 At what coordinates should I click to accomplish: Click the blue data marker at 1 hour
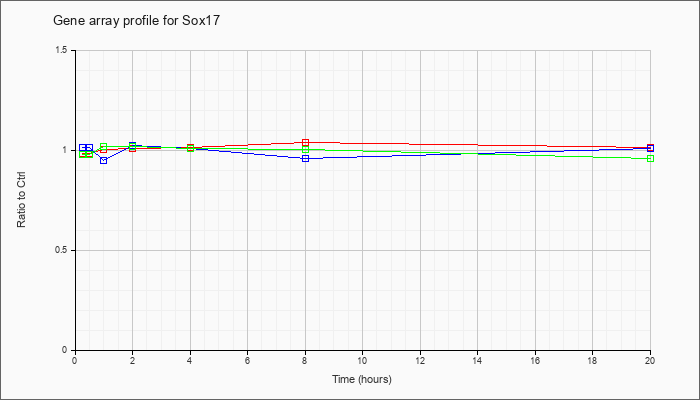point(104,160)
